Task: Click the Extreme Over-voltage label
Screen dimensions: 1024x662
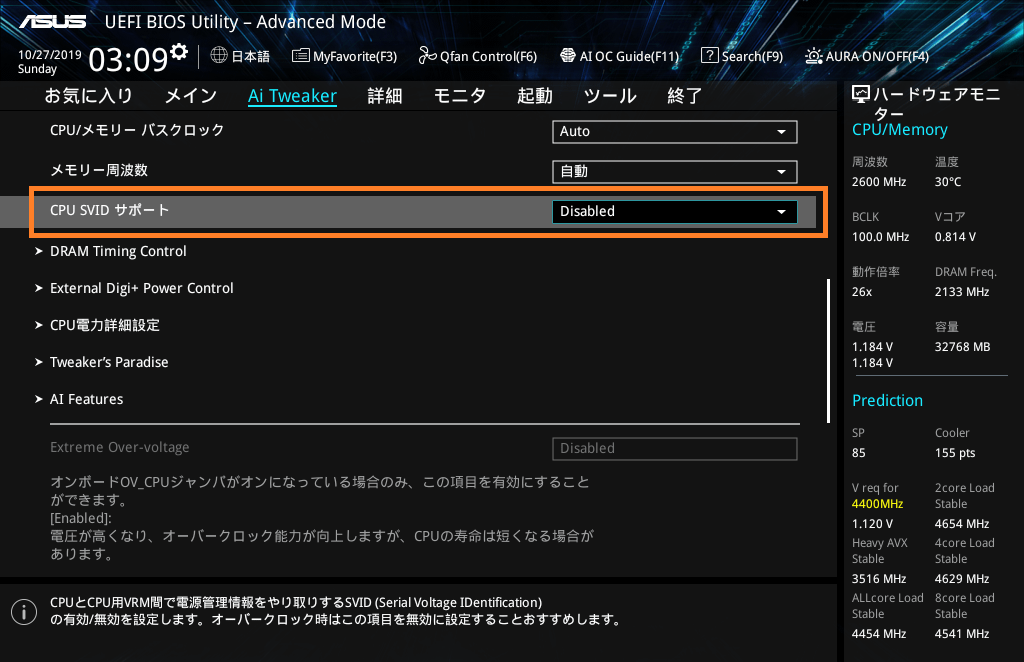Action: [x=120, y=447]
